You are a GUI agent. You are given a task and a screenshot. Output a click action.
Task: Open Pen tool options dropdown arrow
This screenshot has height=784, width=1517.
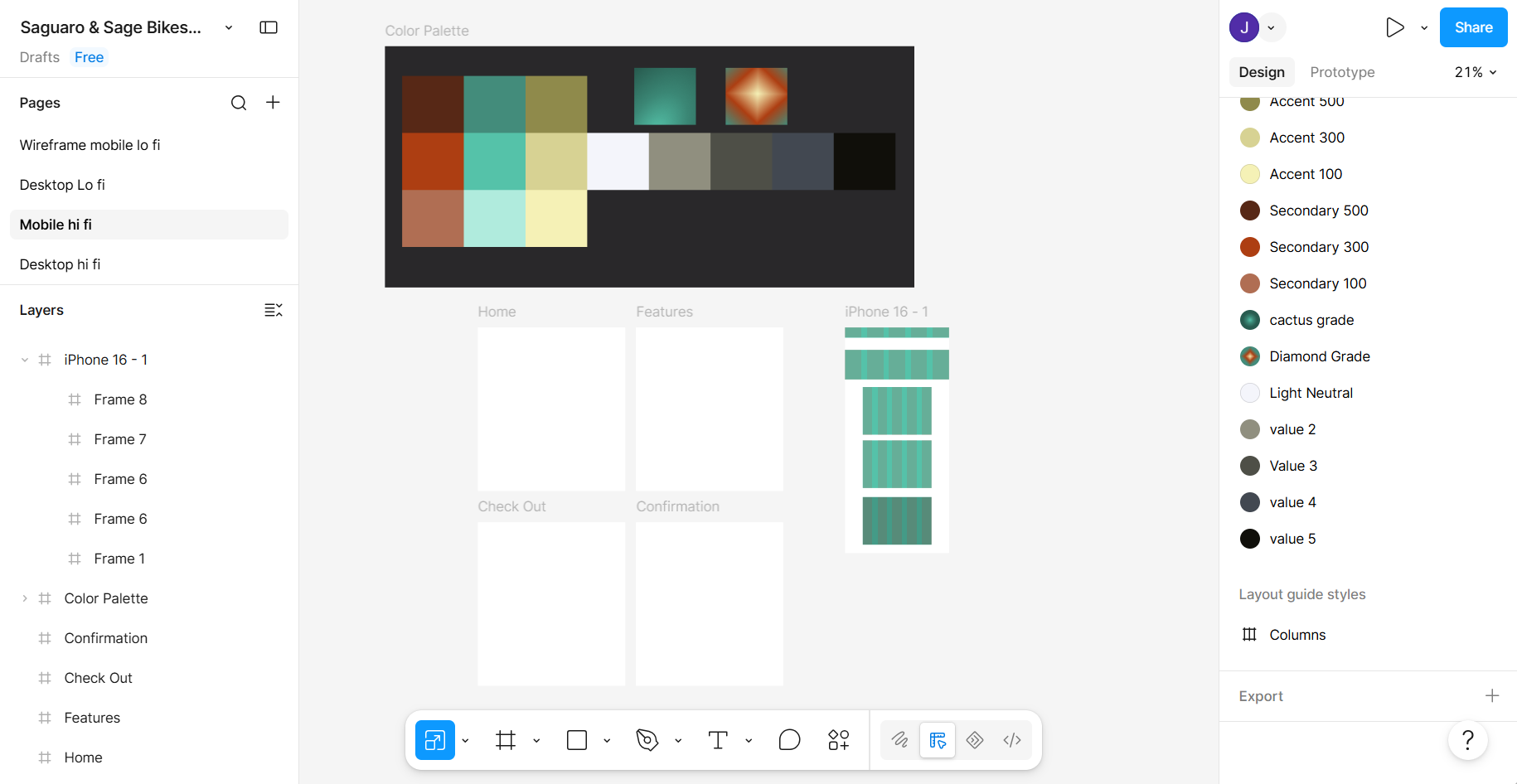tap(678, 740)
